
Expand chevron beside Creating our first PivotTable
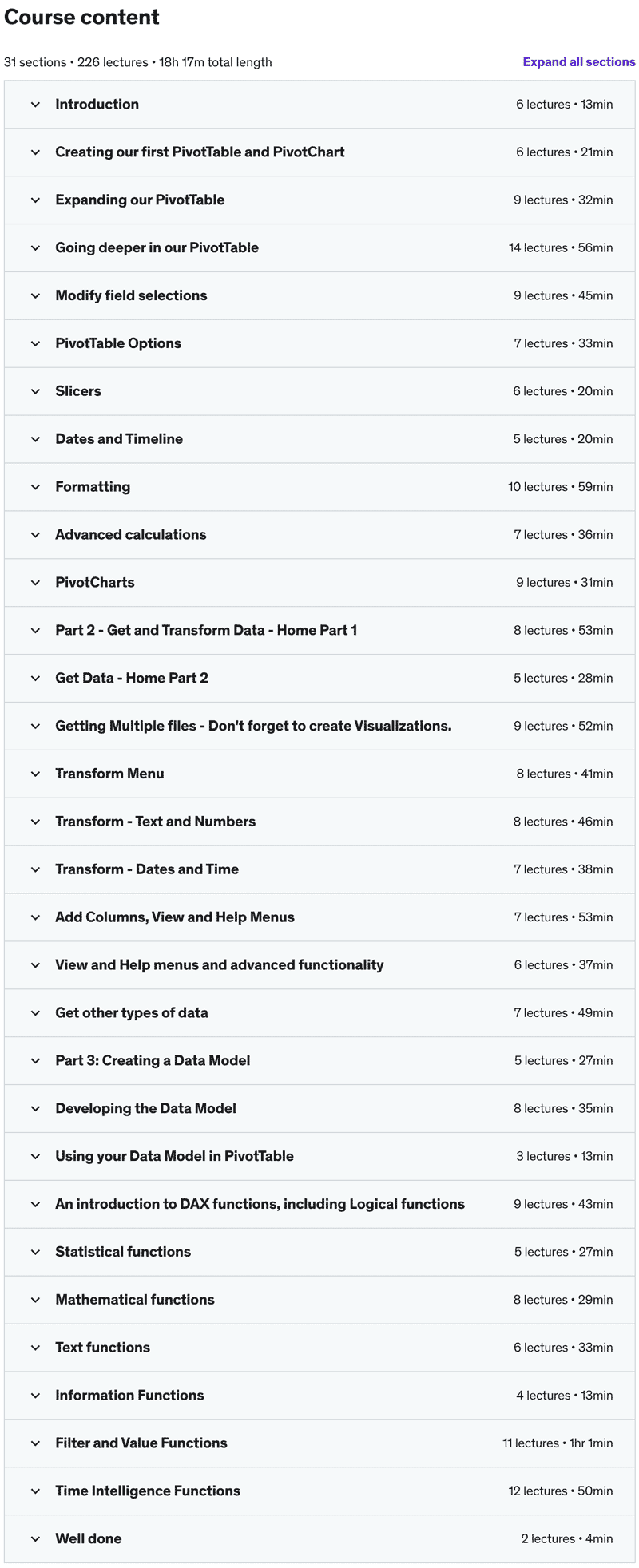click(x=35, y=152)
